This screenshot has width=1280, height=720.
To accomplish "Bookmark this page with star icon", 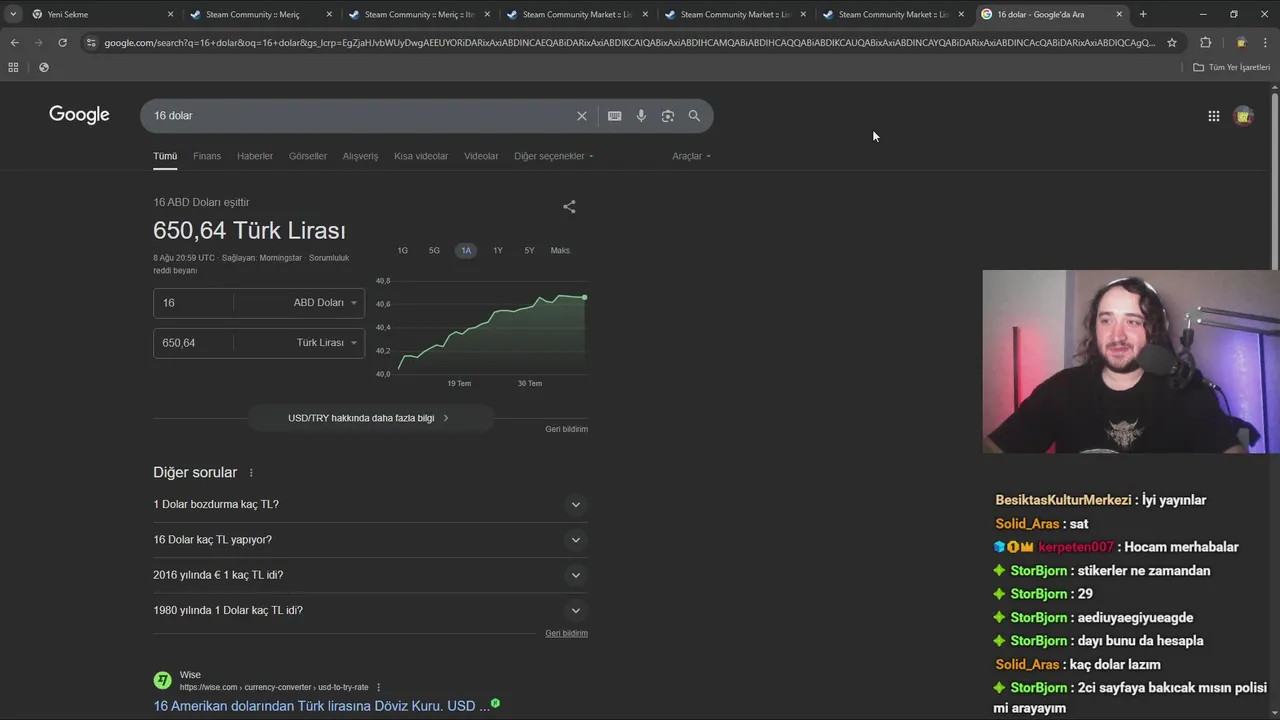I will coord(1172,43).
